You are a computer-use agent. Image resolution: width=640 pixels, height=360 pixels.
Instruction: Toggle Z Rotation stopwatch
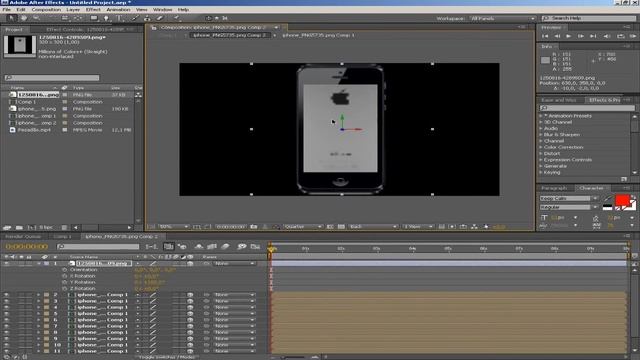click(x=64, y=289)
